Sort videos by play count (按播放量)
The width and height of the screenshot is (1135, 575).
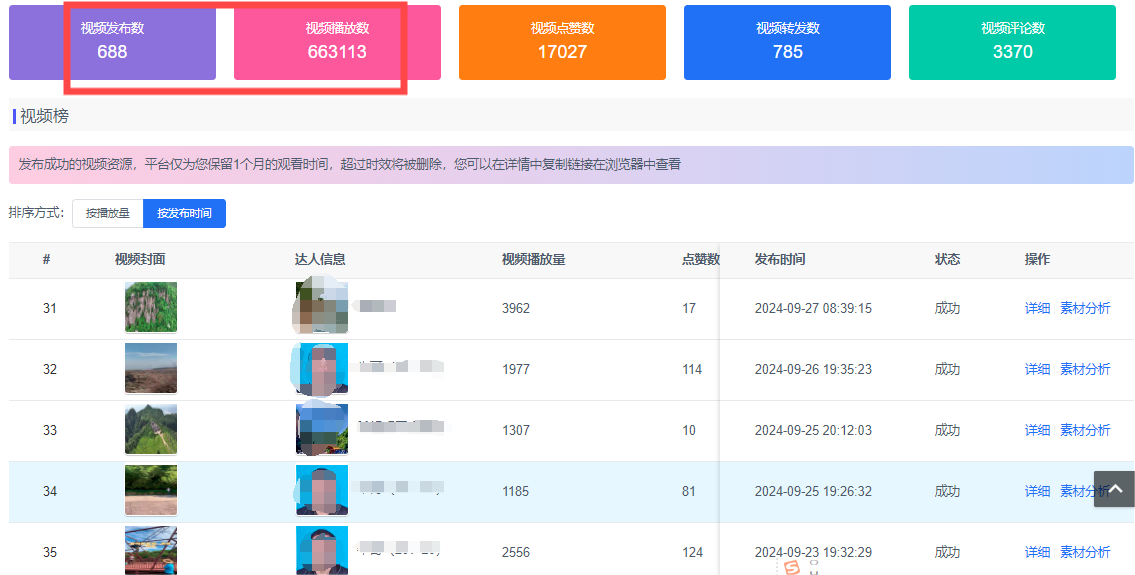108,213
